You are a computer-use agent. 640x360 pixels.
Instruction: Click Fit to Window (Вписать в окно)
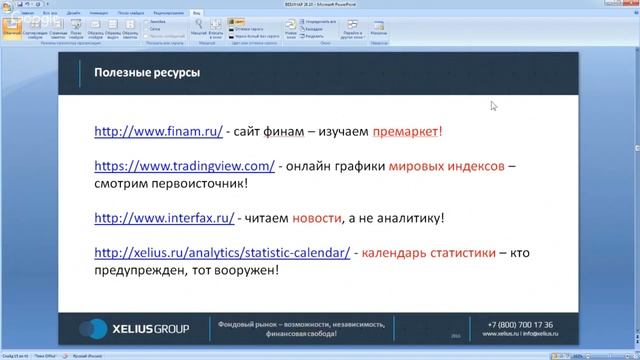click(x=216, y=29)
